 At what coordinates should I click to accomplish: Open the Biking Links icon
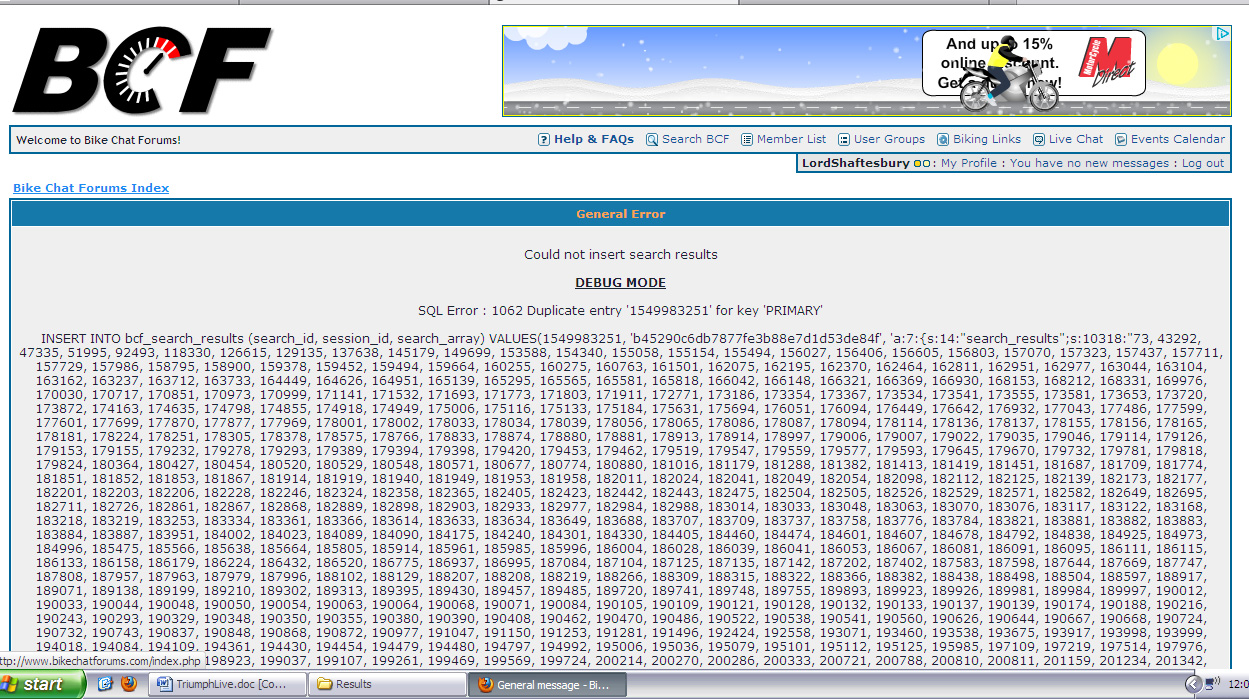tap(943, 139)
